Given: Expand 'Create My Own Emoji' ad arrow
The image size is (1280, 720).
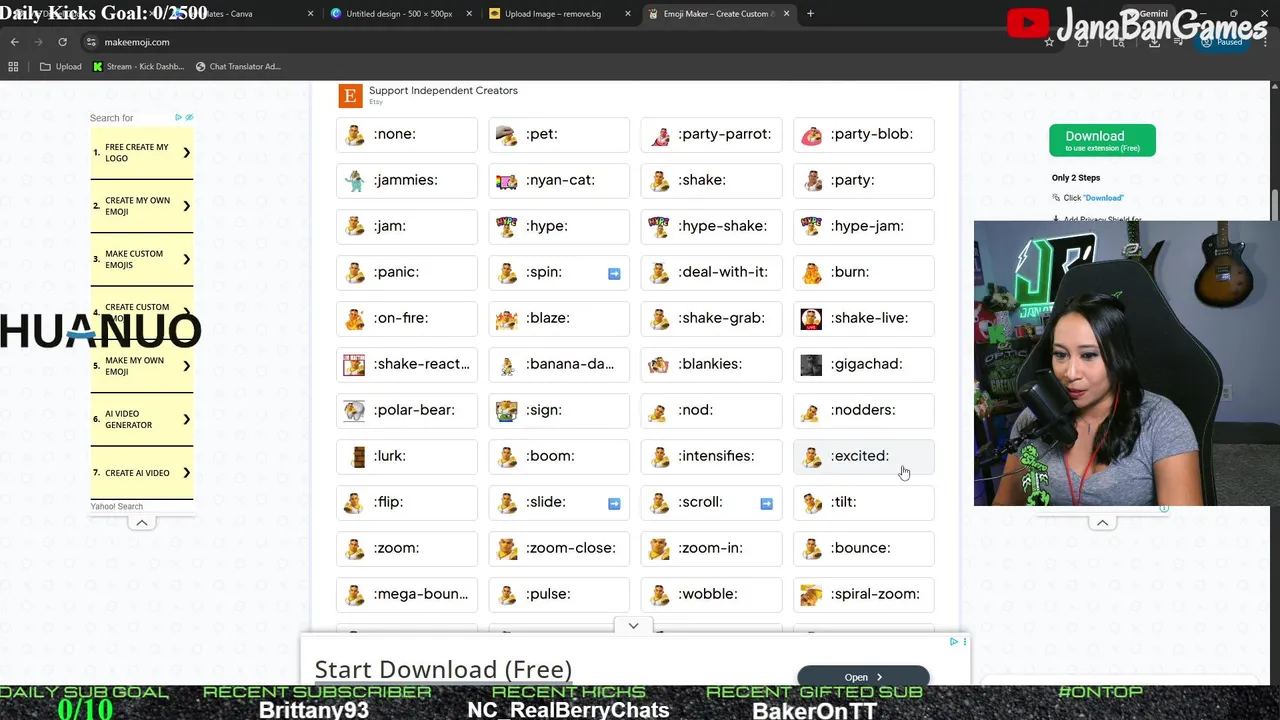Looking at the screenshot, I should tap(186, 206).
